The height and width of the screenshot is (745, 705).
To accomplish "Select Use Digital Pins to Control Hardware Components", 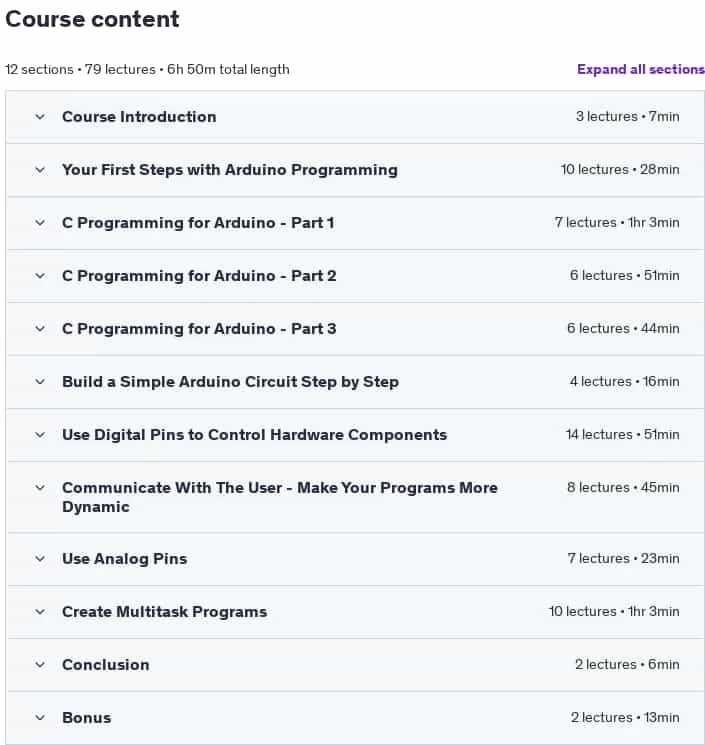I will click(255, 435).
